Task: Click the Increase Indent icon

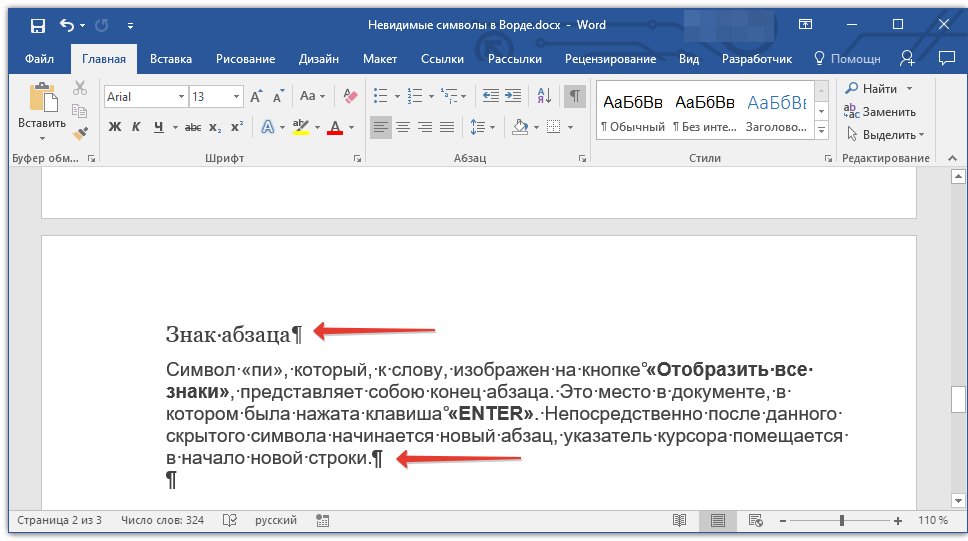Action: pyautogui.click(x=515, y=96)
